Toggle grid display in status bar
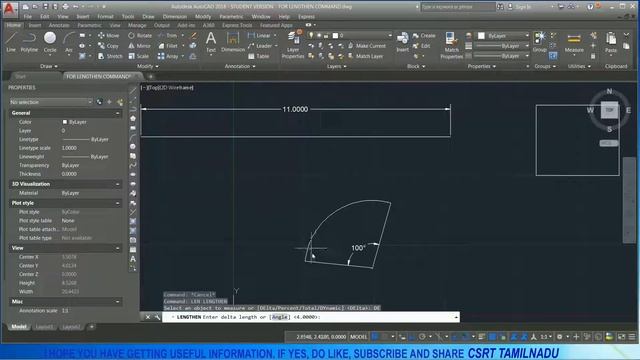This screenshot has width=640, height=360. coord(375,337)
